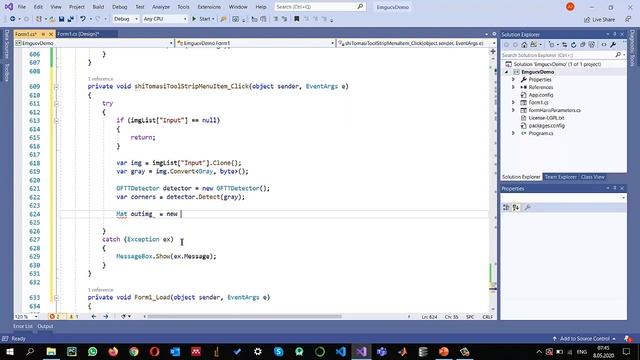Expand the References node
This screenshot has width=640, height=360.
[513, 87]
